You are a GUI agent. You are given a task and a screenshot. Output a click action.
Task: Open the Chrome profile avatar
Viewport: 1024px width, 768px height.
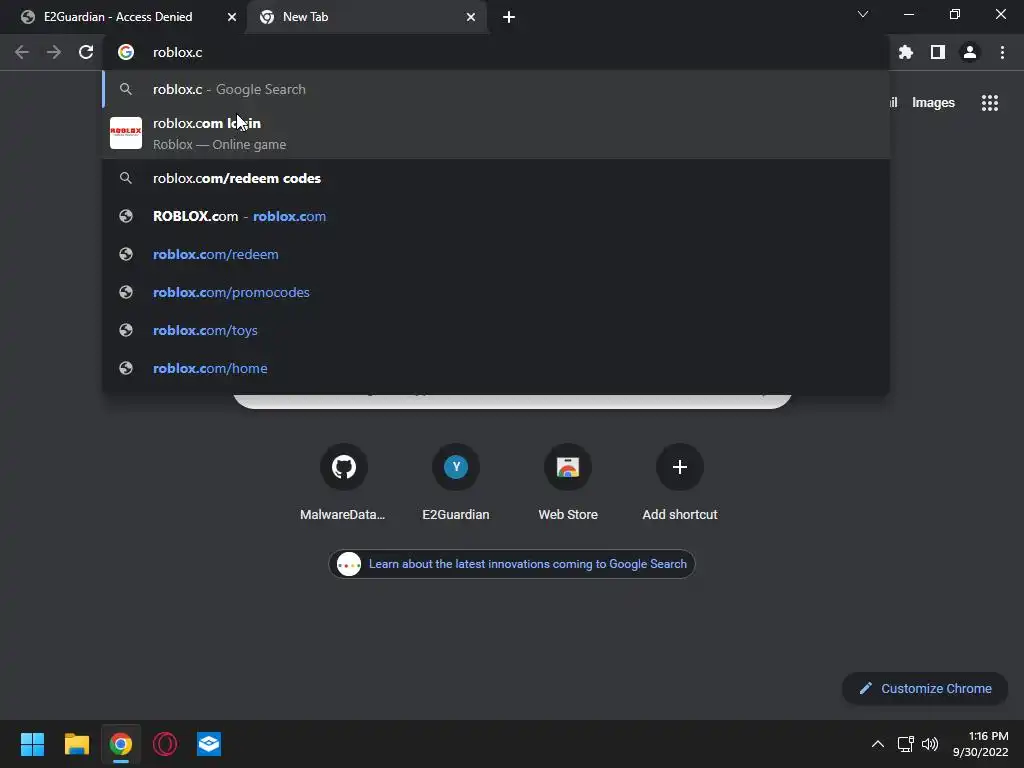[970, 52]
